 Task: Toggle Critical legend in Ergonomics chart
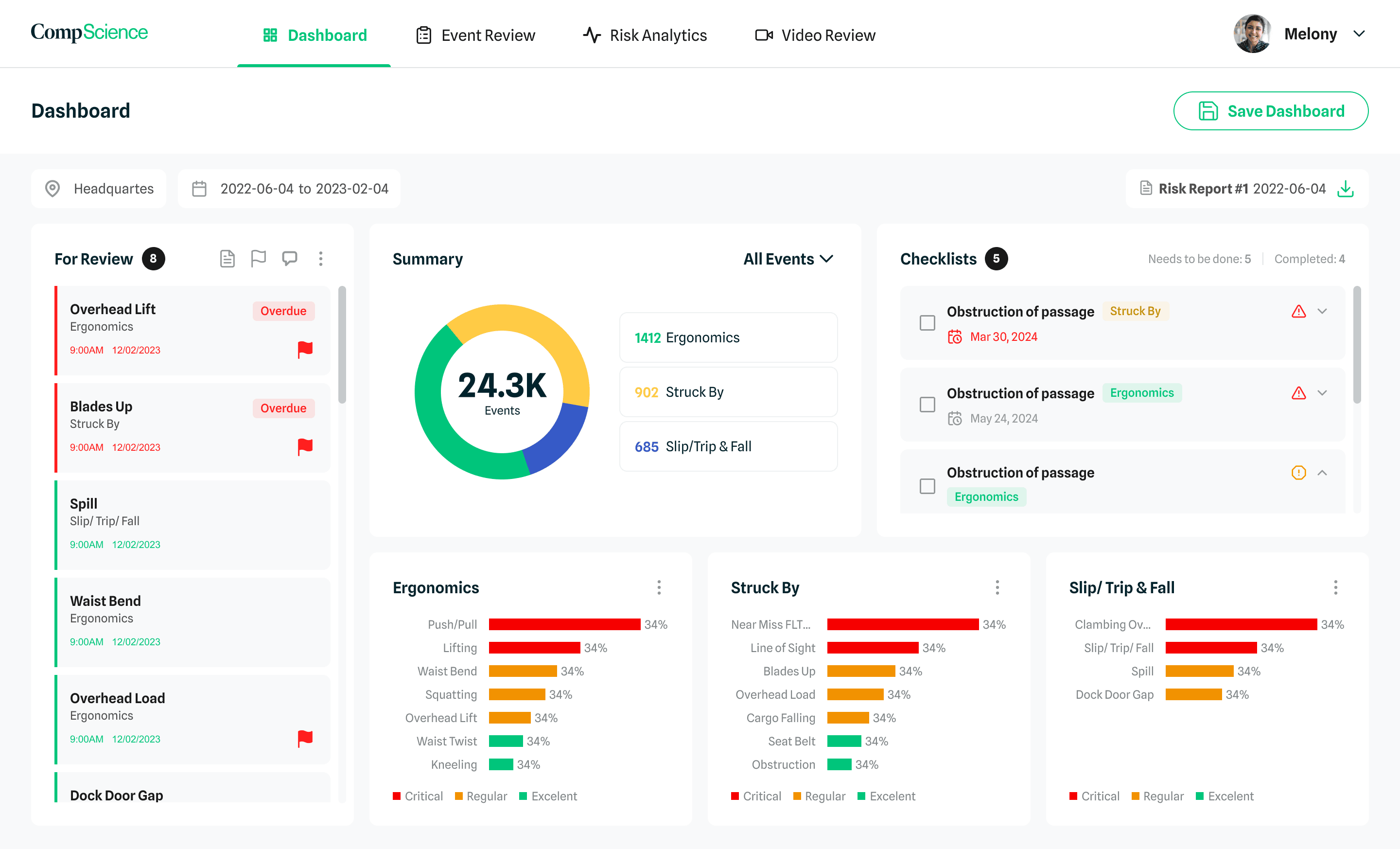tap(418, 796)
